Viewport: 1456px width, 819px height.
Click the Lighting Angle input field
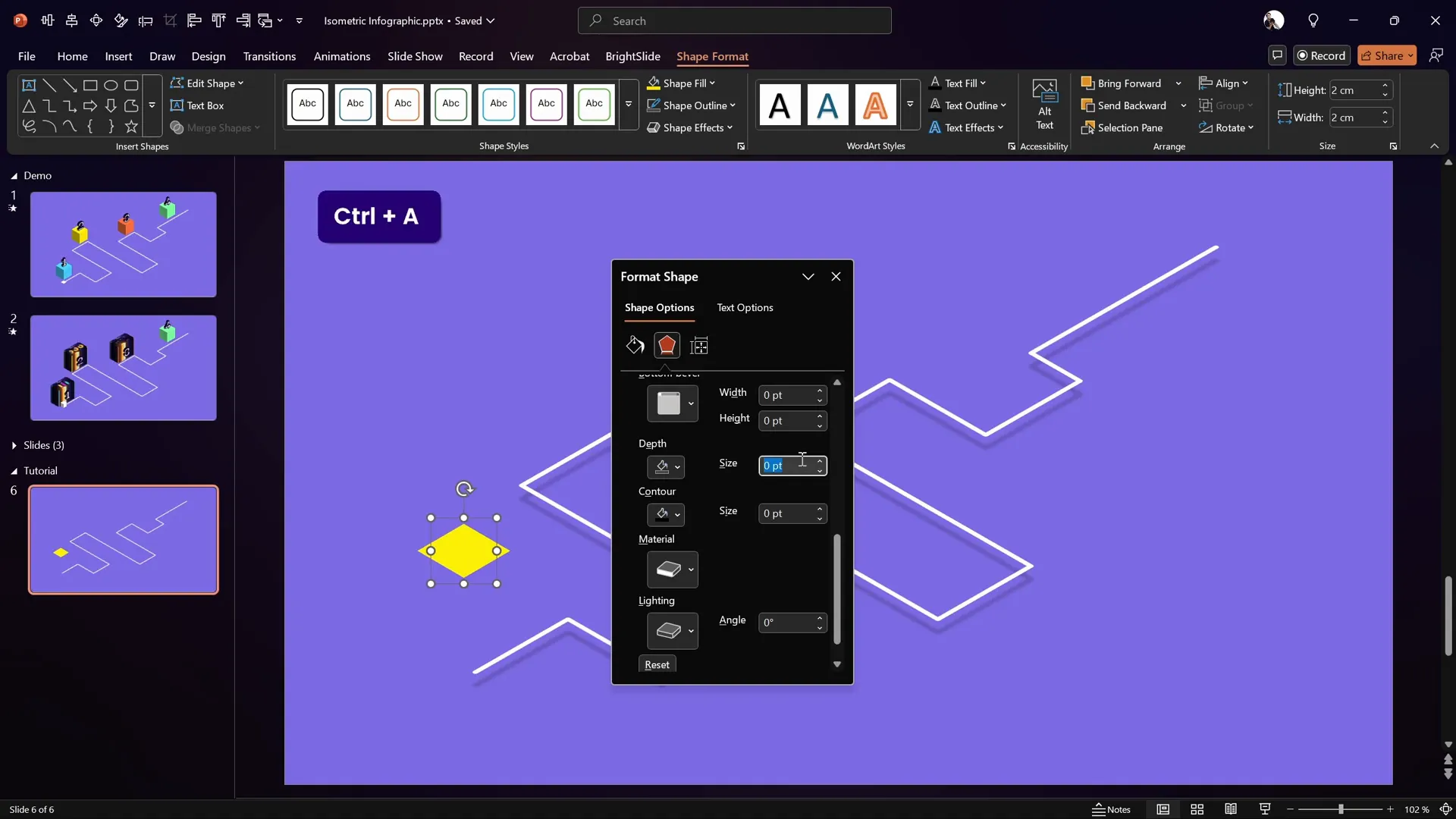tap(787, 623)
